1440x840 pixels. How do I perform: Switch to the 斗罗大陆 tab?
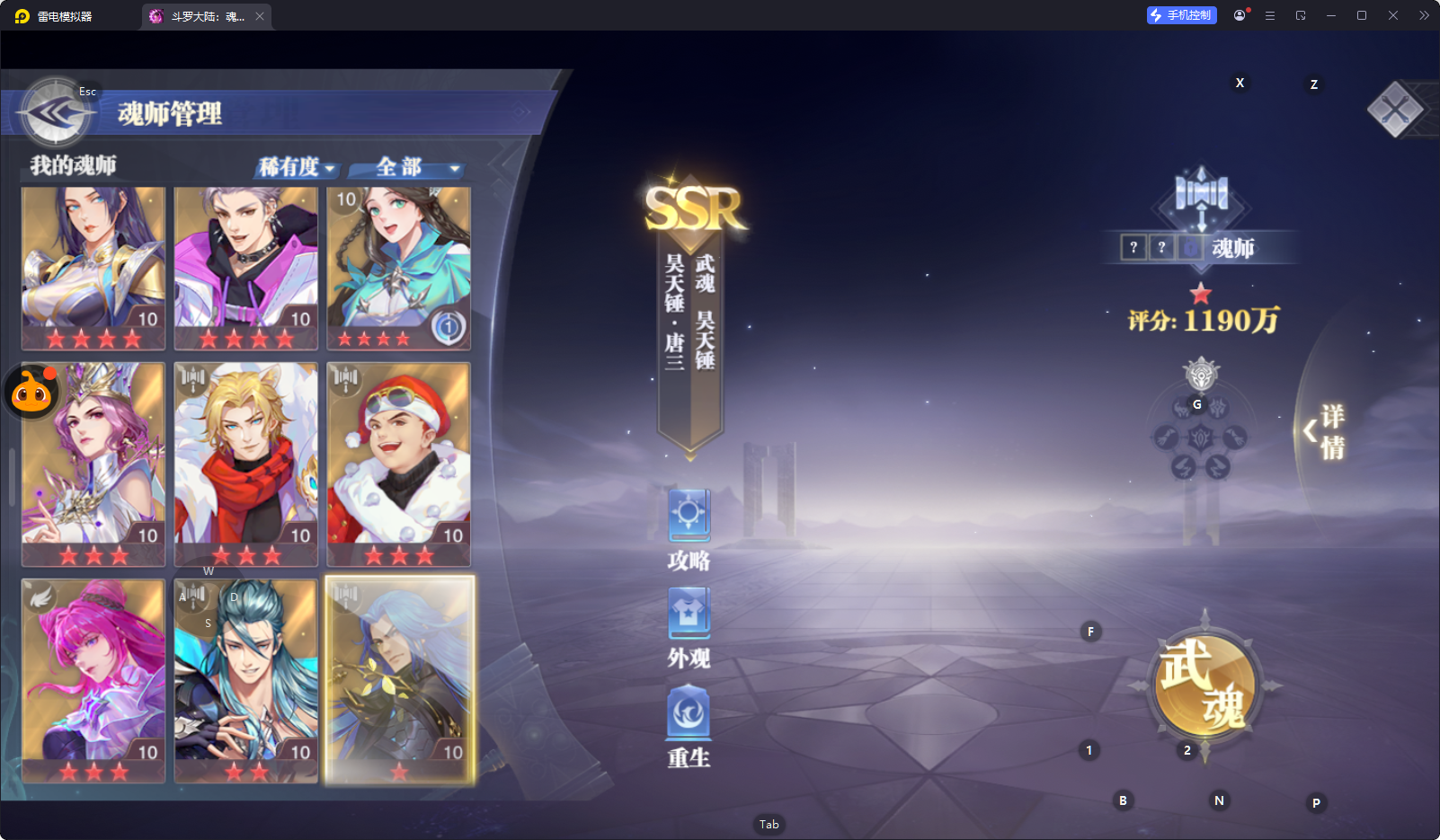[x=206, y=16]
